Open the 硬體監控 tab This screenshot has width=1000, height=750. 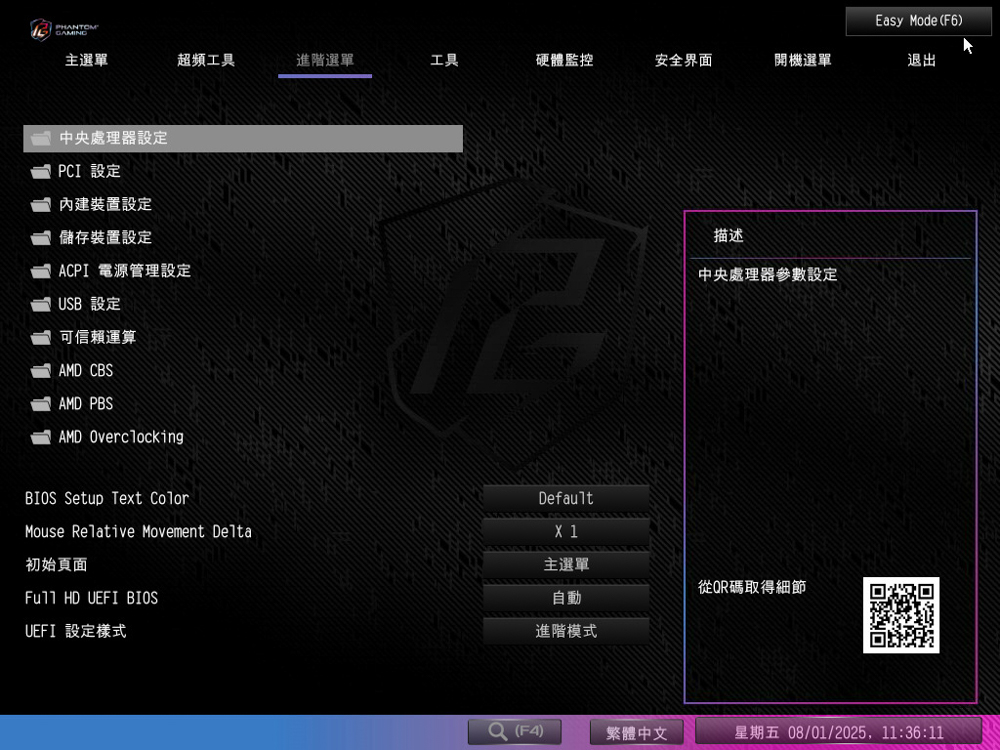pyautogui.click(x=564, y=60)
